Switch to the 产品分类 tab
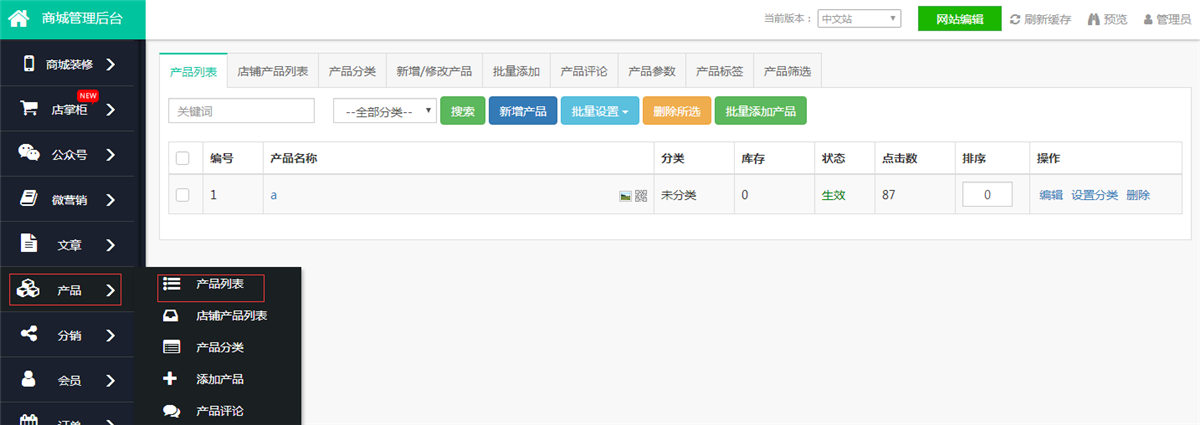1200x425 pixels. [352, 71]
